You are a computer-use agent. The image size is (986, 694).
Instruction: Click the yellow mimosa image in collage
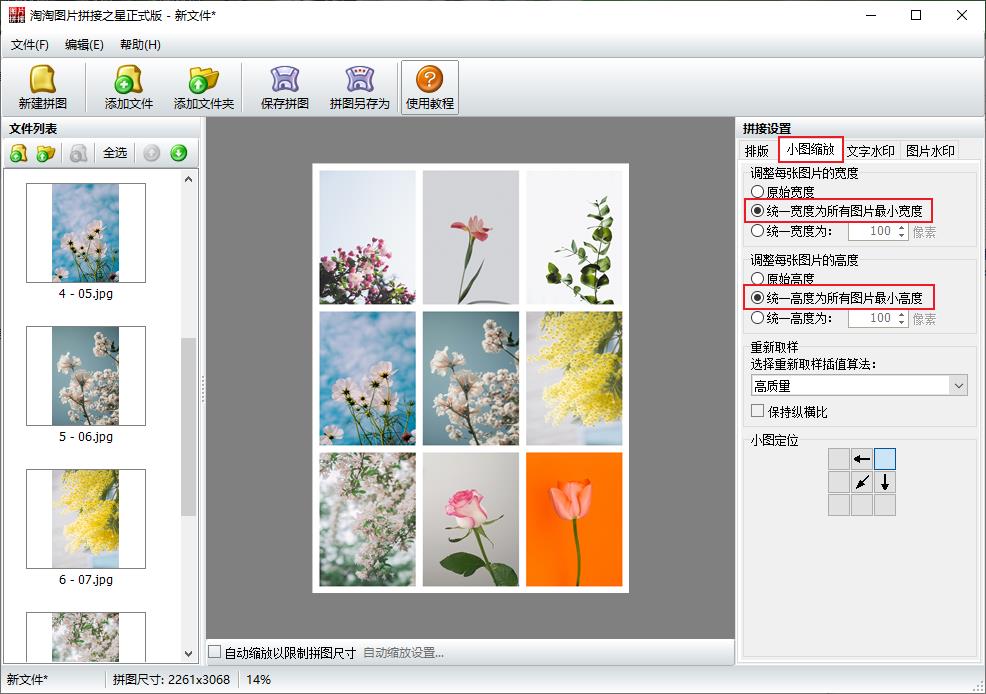[x=574, y=378]
